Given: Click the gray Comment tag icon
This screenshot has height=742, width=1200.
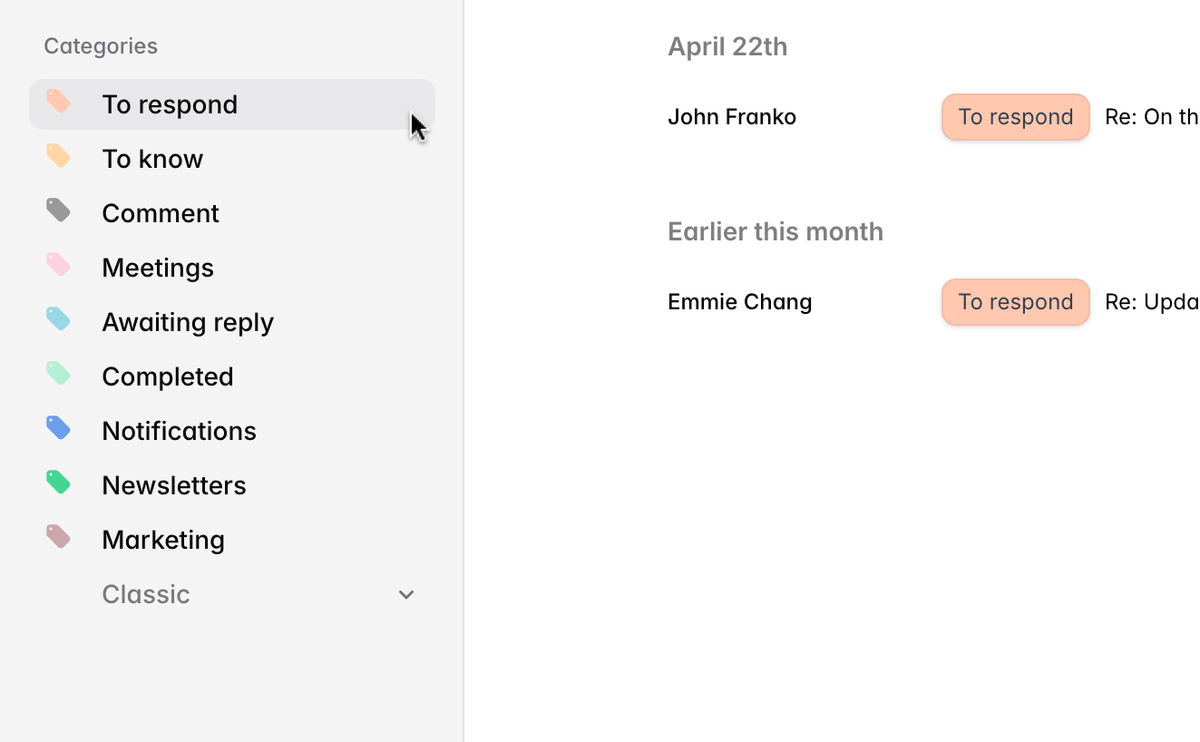Looking at the screenshot, I should 58,210.
